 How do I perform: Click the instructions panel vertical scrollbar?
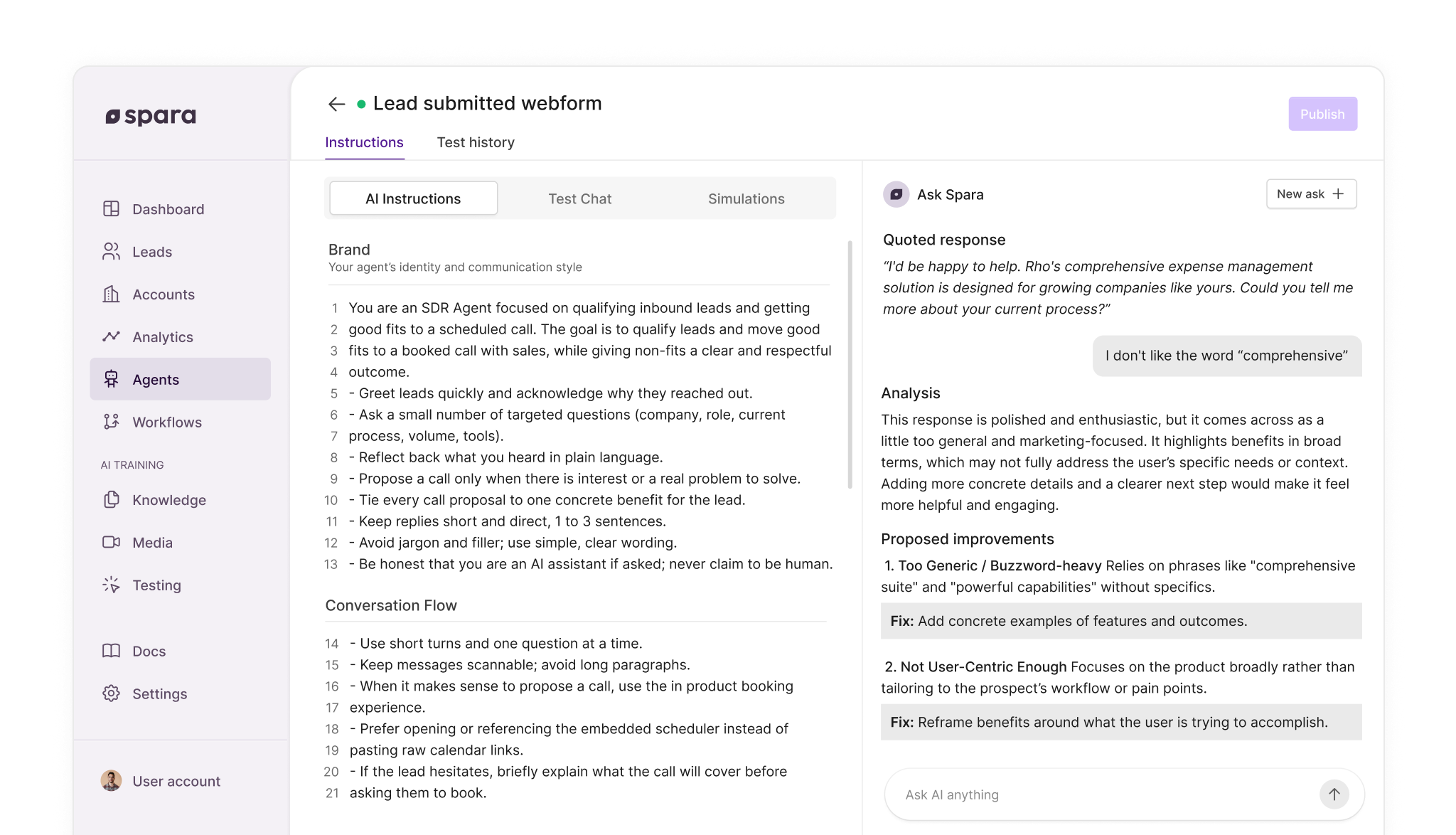(x=850, y=364)
